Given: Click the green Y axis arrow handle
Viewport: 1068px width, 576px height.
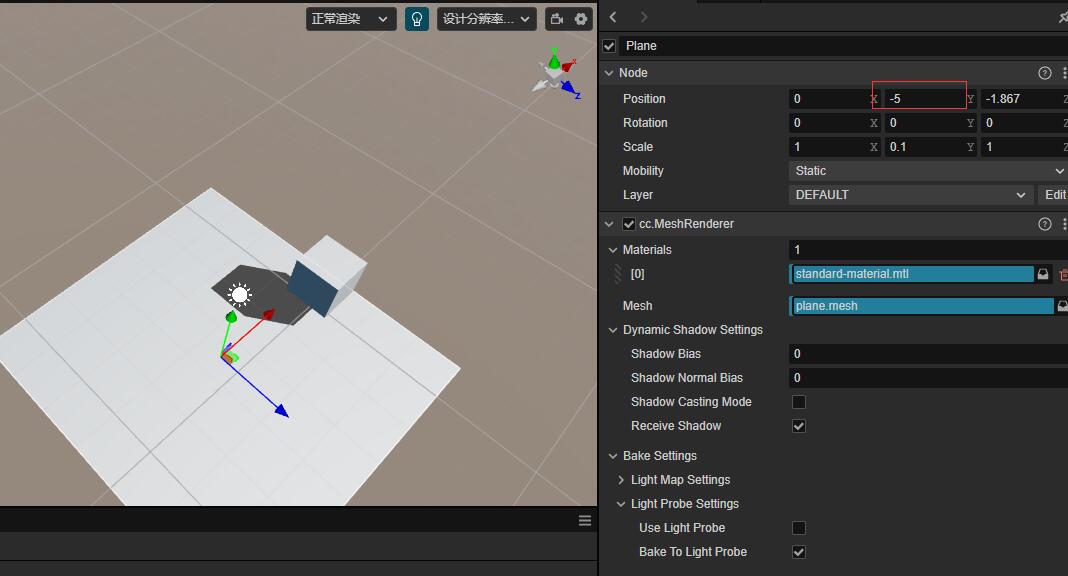Looking at the screenshot, I should click(231, 317).
